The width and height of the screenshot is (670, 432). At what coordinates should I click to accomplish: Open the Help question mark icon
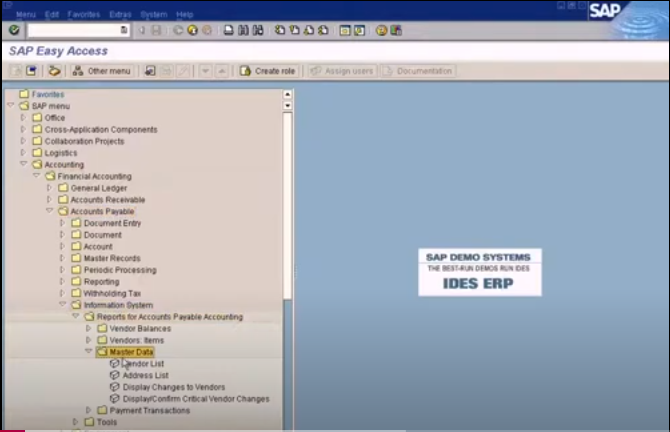[x=381, y=30]
